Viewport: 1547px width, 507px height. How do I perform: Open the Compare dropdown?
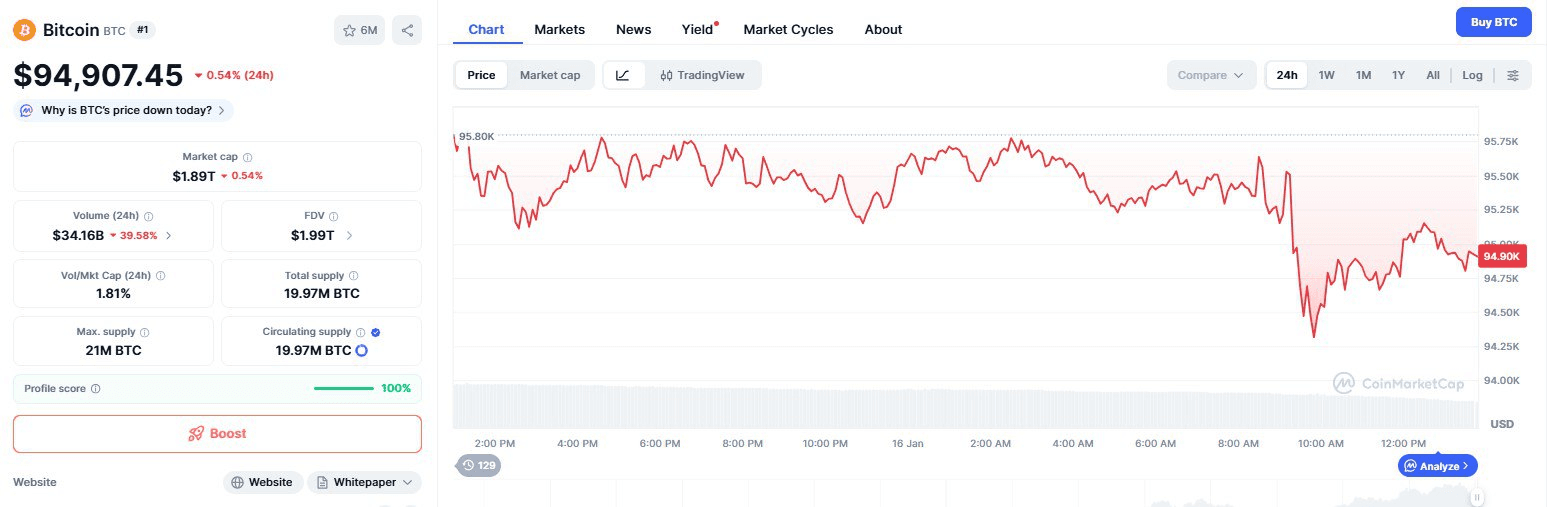pyautogui.click(x=1210, y=75)
